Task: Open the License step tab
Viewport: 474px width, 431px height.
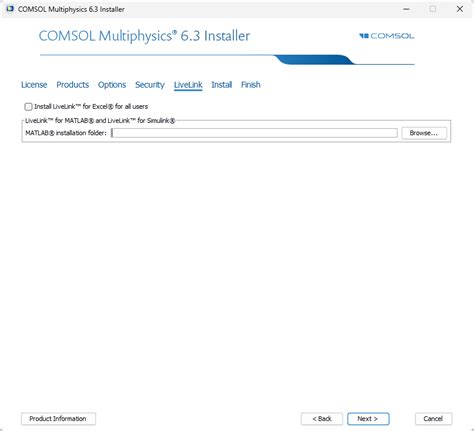Action: [x=34, y=85]
